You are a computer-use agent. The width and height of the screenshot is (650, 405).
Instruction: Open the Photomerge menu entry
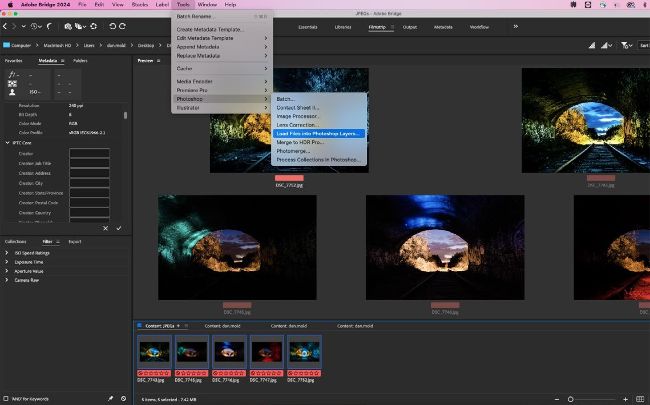point(293,151)
